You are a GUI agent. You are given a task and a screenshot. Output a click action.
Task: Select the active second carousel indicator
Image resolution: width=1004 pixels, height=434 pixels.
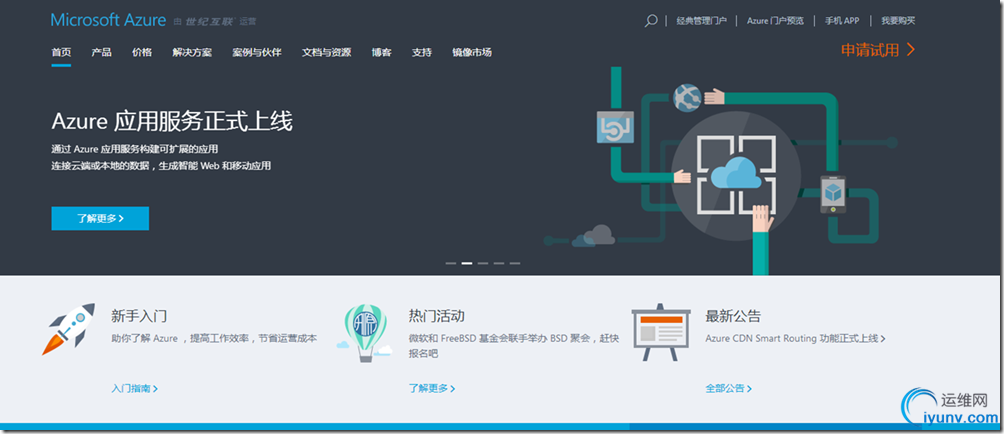pyautogui.click(x=467, y=263)
